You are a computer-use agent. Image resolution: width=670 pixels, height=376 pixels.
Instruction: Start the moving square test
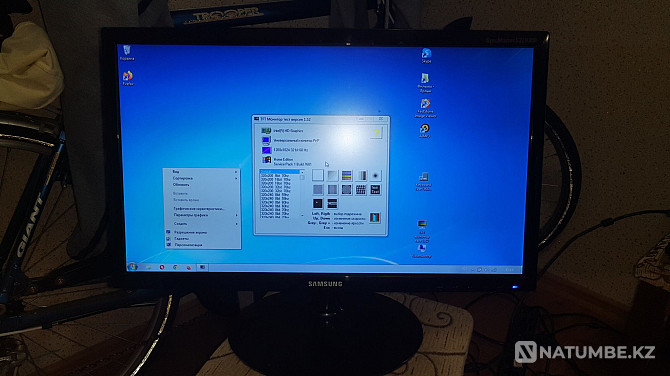pyautogui.click(x=317, y=203)
